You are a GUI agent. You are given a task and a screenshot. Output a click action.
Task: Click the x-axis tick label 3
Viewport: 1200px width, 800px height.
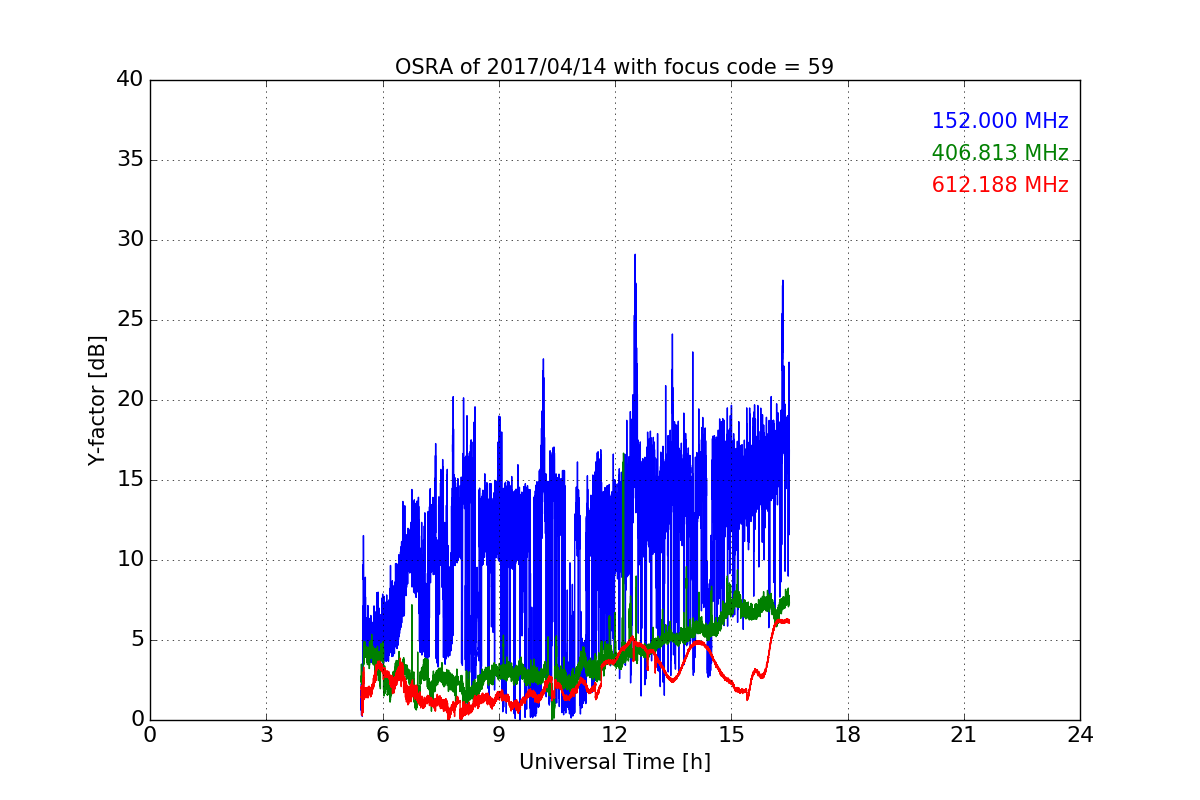(x=266, y=735)
